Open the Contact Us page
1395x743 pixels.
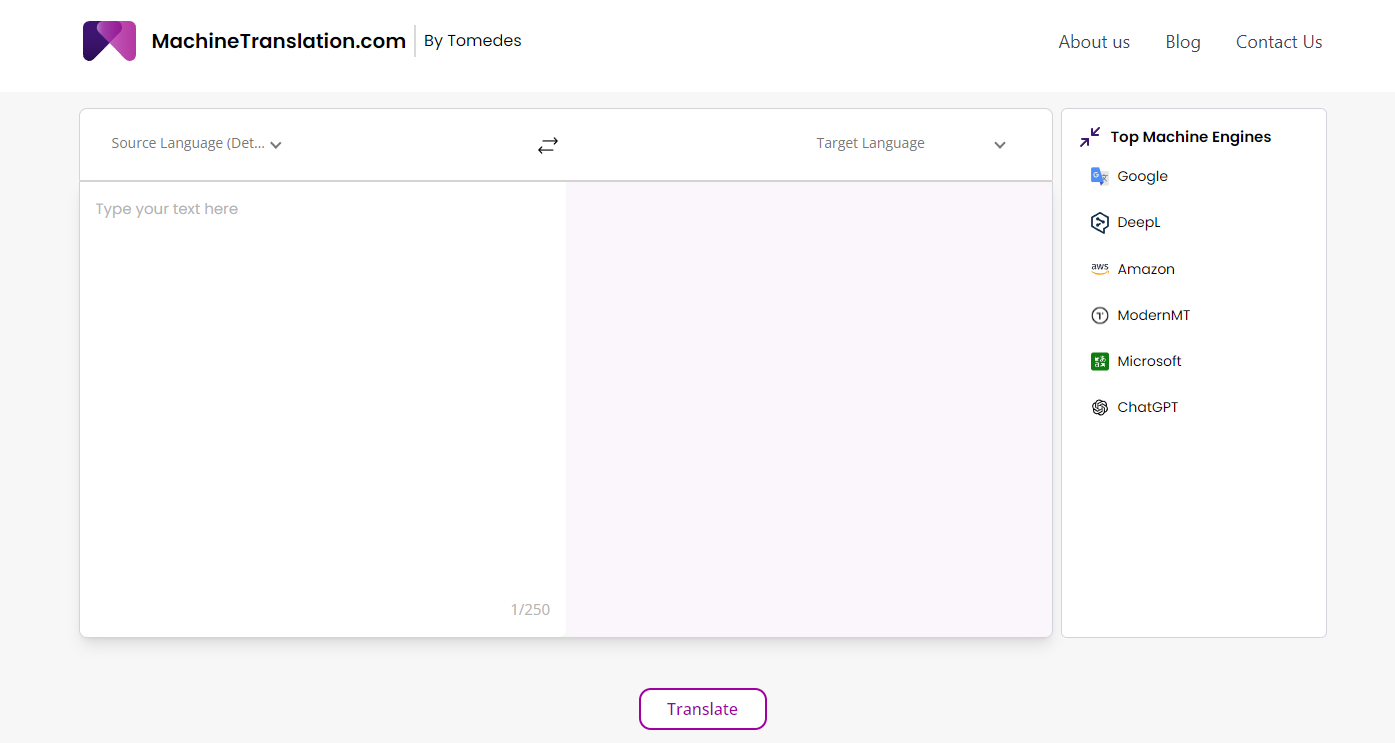click(1279, 42)
